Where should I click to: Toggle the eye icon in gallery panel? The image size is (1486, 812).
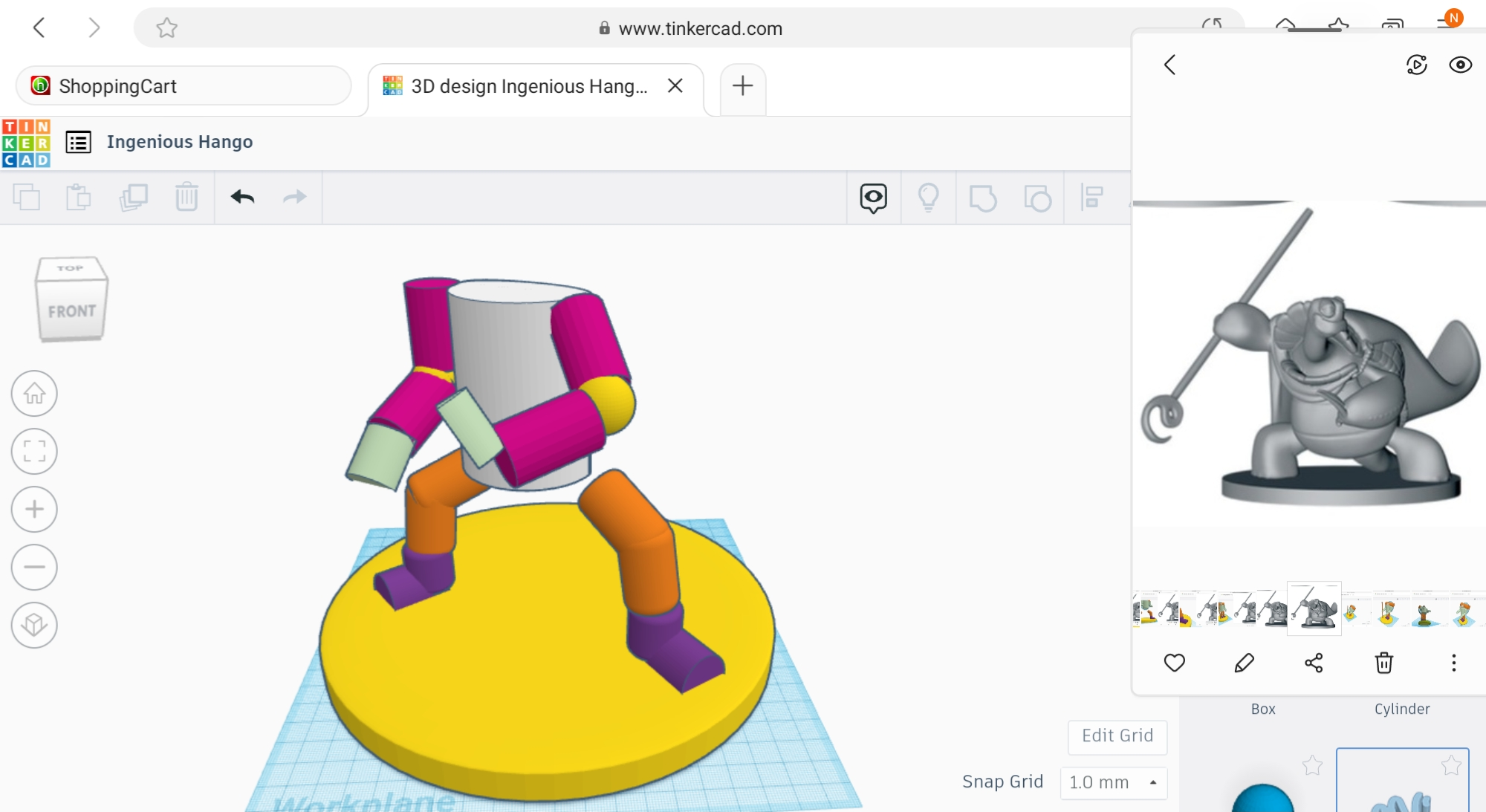pyautogui.click(x=1460, y=65)
